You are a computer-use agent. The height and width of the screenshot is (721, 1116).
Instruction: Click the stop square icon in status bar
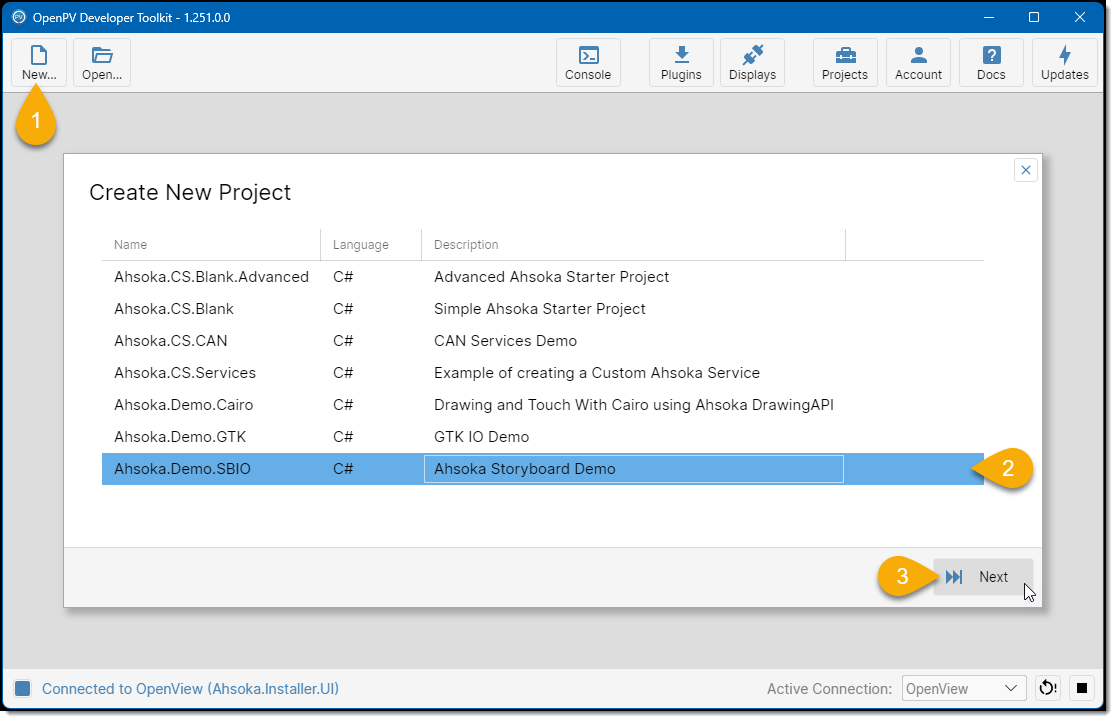(1082, 688)
